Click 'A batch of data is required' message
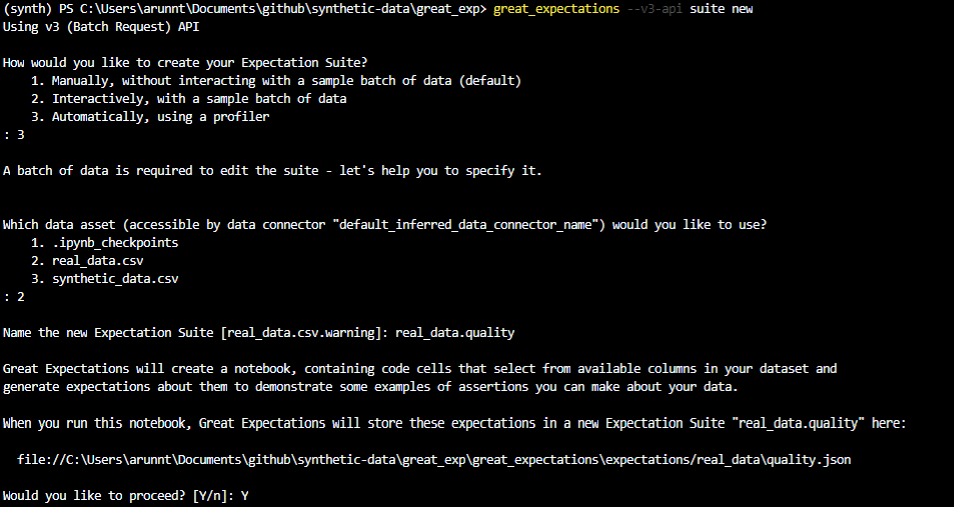The width and height of the screenshot is (954, 507). point(272,171)
